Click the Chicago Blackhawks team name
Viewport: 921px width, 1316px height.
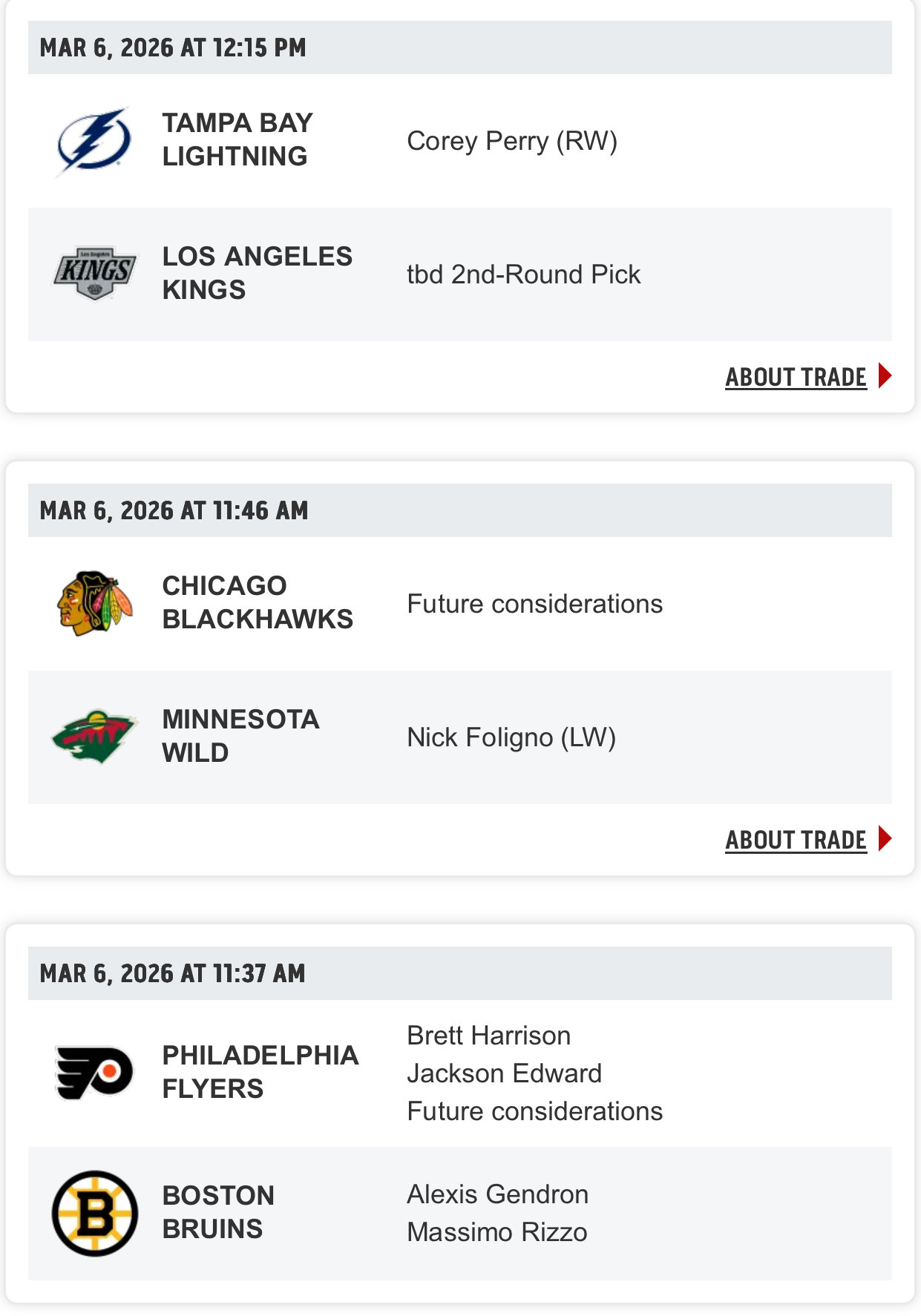pyautogui.click(x=257, y=602)
